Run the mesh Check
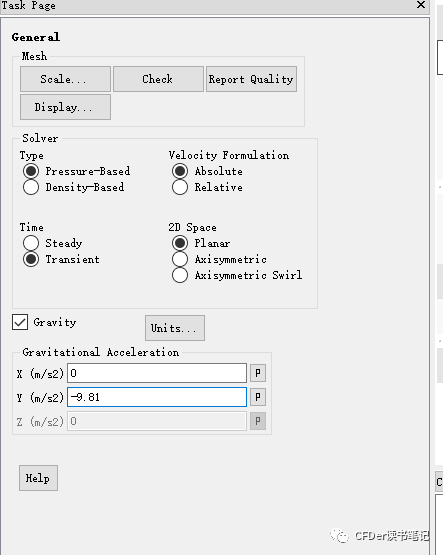The height and width of the screenshot is (555, 443). [x=158, y=79]
